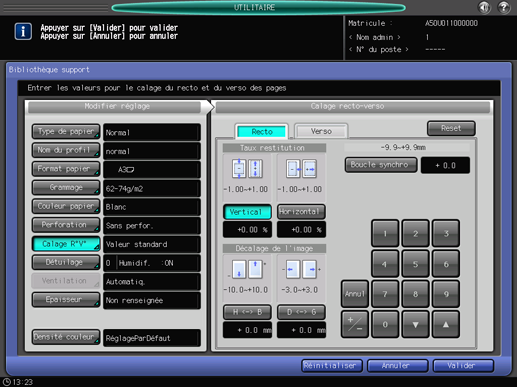Viewport: 517px width, 387px height.
Task: Tap keypad digit 4
Action: click(385, 264)
